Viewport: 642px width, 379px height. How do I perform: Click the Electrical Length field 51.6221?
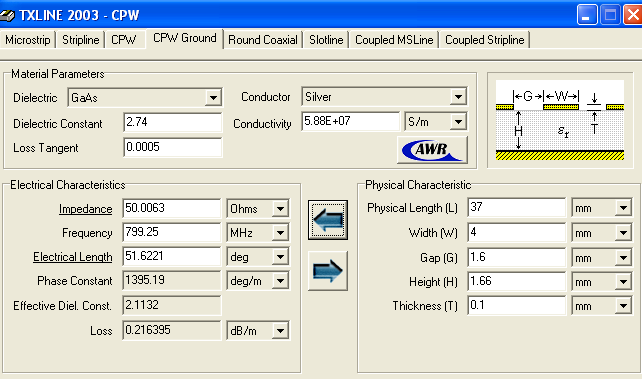click(x=172, y=257)
